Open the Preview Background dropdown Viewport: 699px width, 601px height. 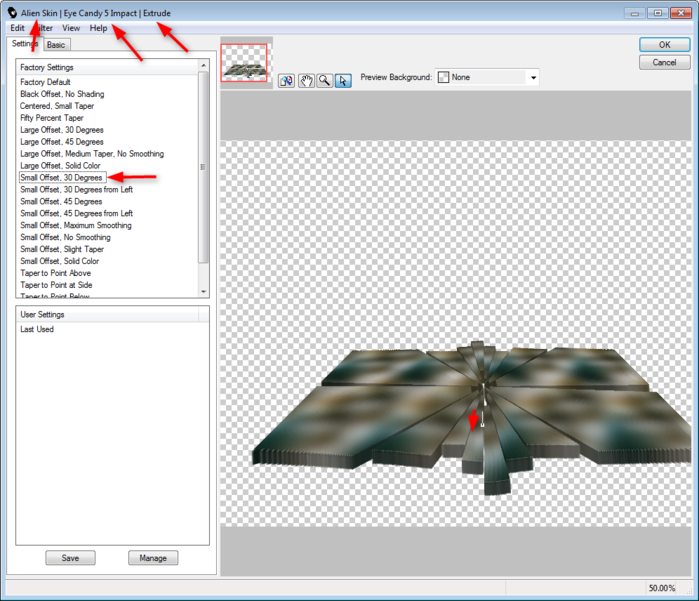pyautogui.click(x=487, y=78)
